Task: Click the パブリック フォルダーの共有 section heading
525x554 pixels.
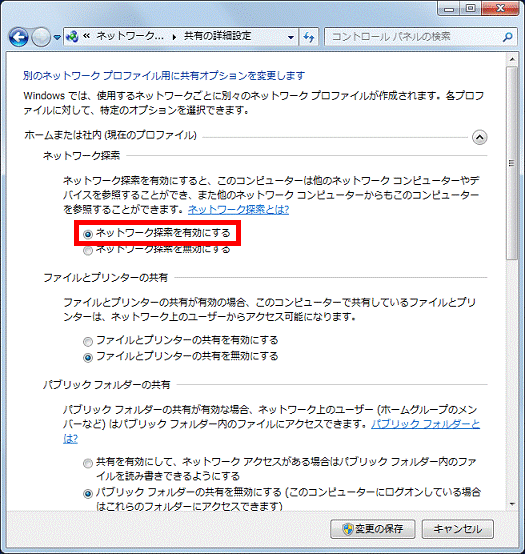Action: [106, 384]
